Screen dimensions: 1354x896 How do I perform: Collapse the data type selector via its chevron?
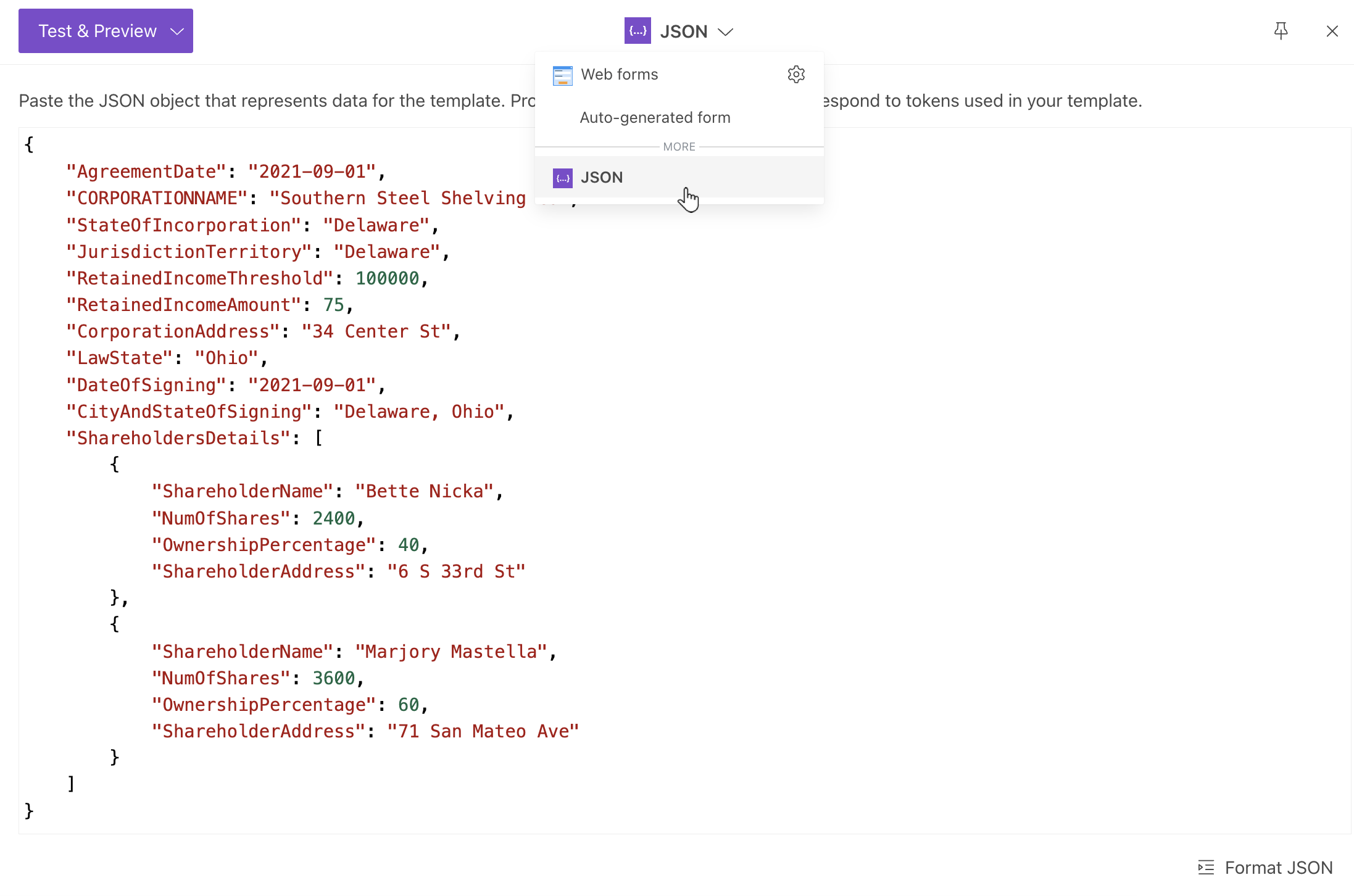(726, 31)
